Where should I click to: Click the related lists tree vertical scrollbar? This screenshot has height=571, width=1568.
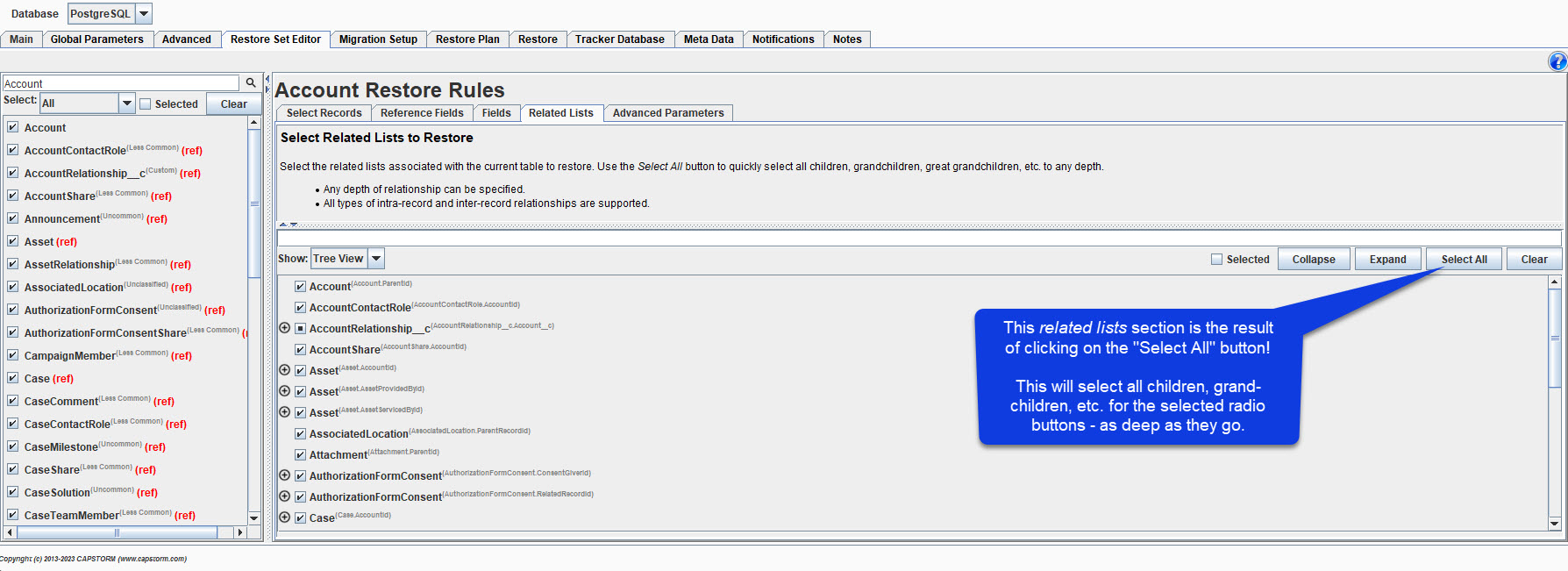(1555, 338)
